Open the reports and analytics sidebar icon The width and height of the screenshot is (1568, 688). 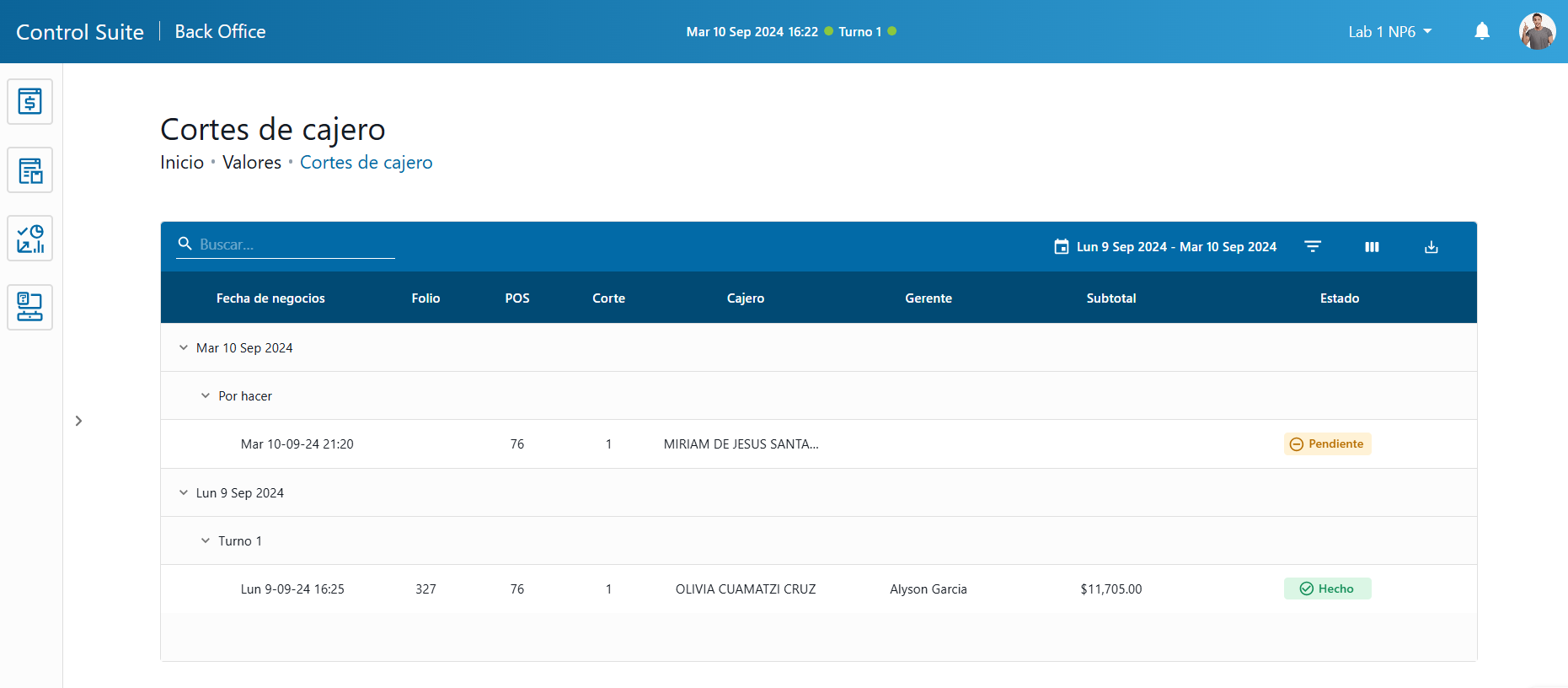[x=30, y=239]
